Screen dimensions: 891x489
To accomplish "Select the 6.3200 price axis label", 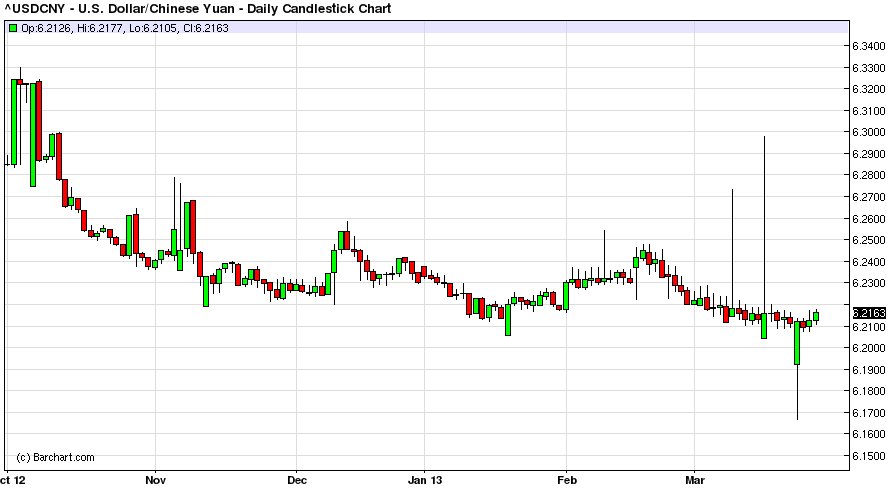I will click(869, 89).
